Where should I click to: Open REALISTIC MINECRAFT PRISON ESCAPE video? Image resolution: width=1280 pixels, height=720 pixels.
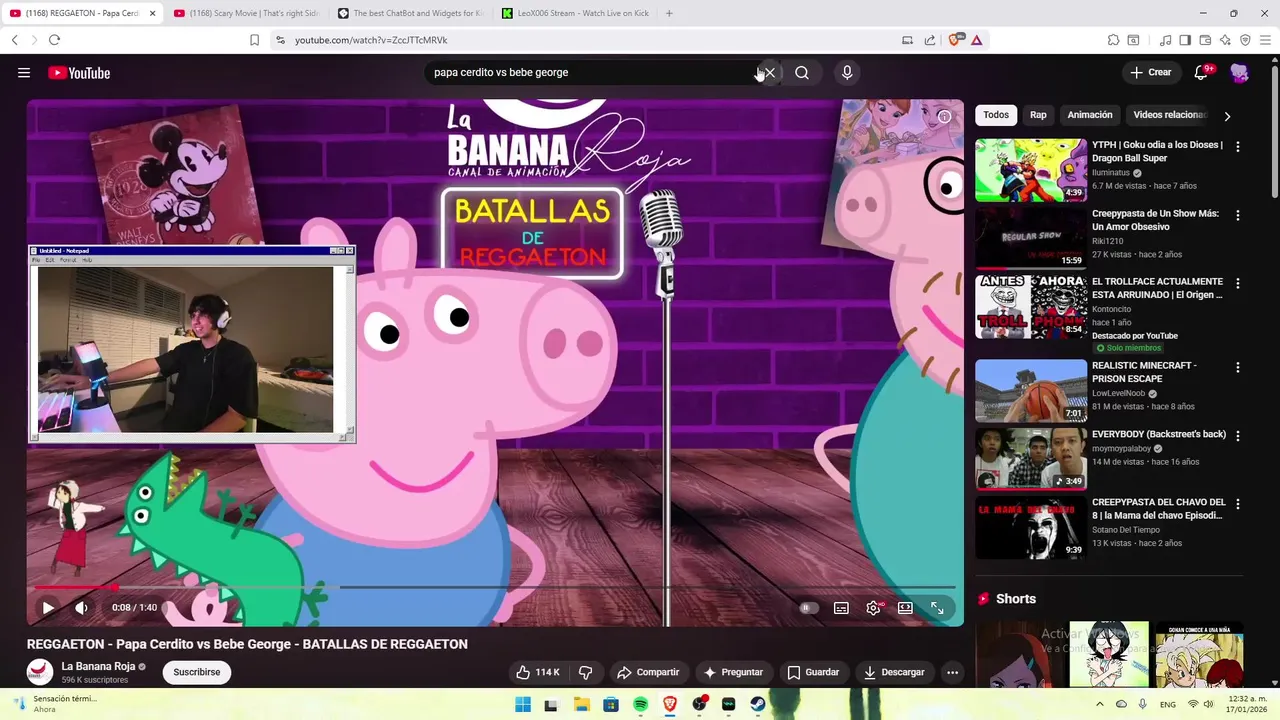[x=1031, y=390]
